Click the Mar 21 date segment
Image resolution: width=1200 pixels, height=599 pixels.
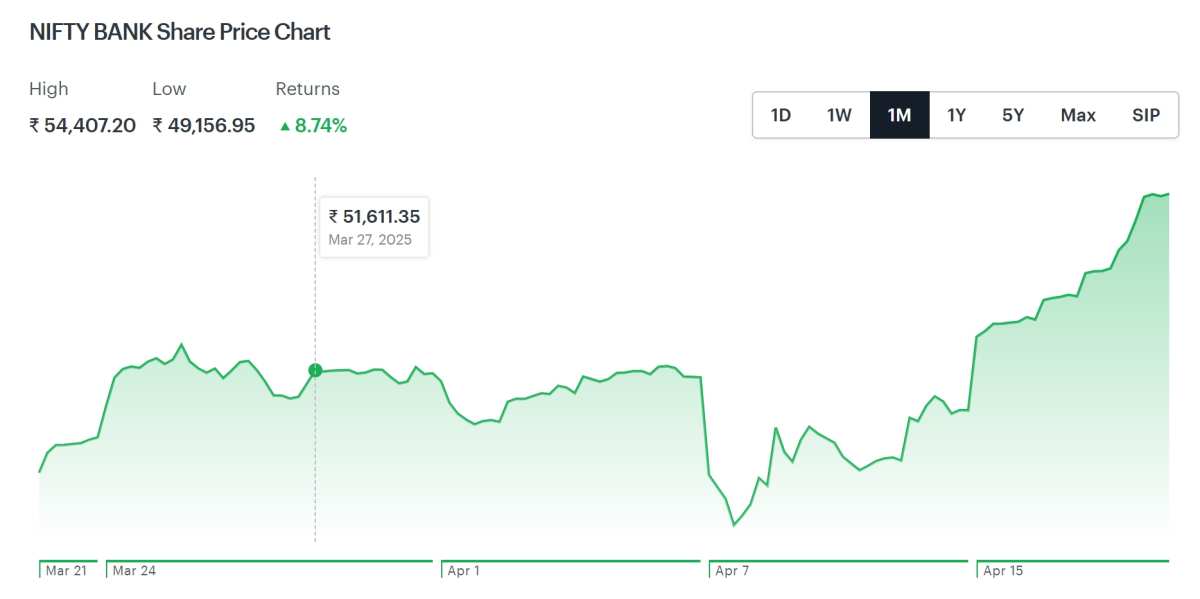(68, 569)
